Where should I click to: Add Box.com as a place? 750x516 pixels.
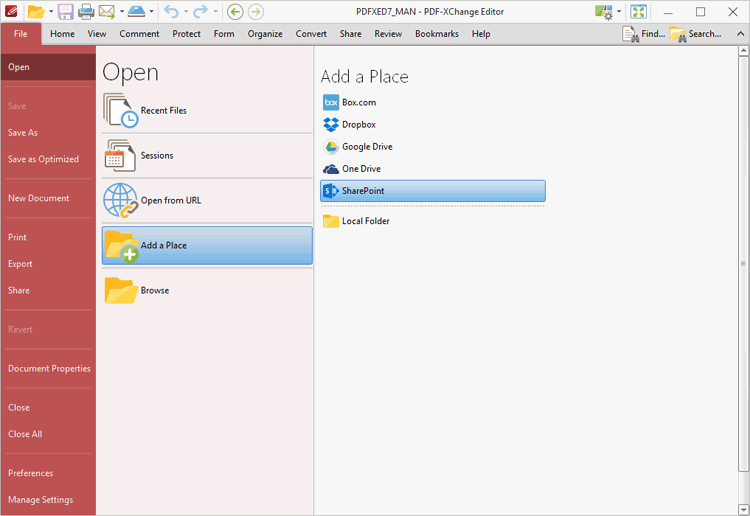coord(433,102)
